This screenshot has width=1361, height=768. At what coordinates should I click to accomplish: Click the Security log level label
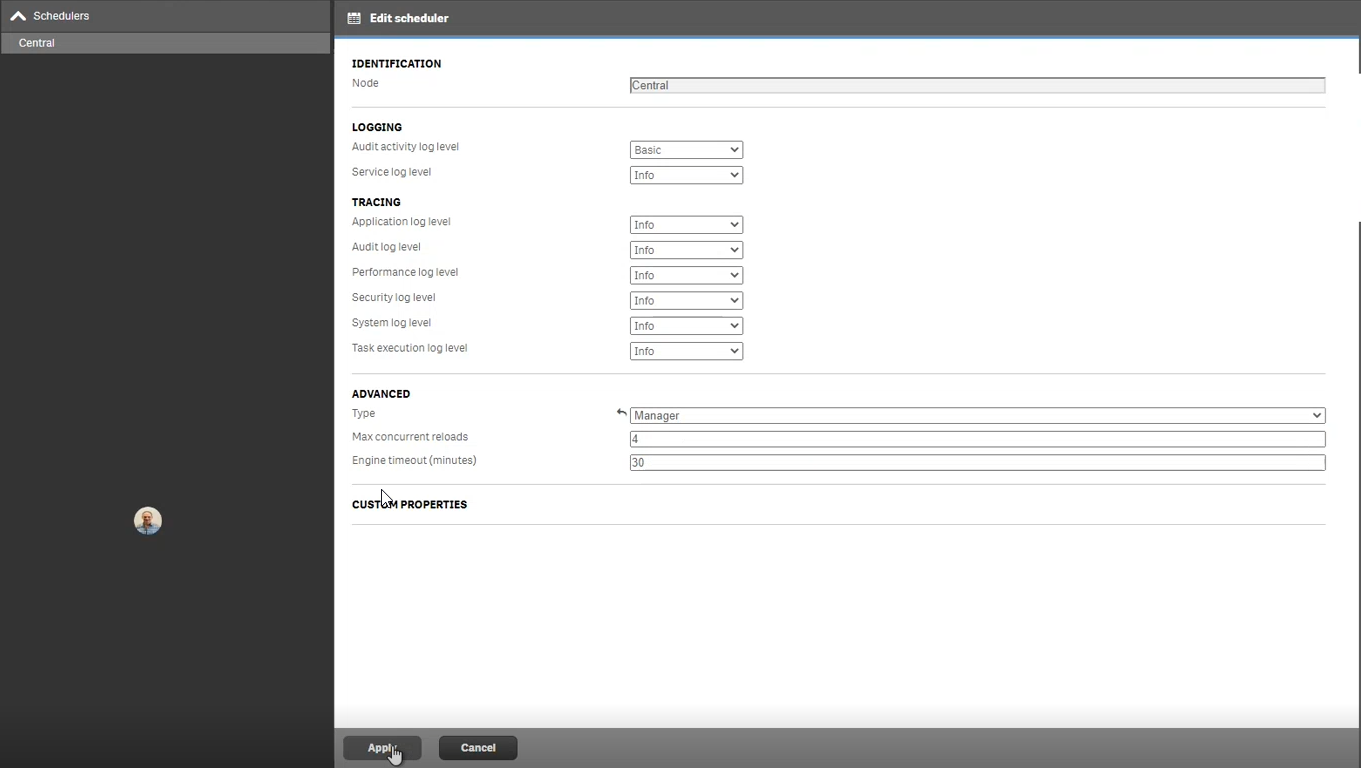[393, 298]
